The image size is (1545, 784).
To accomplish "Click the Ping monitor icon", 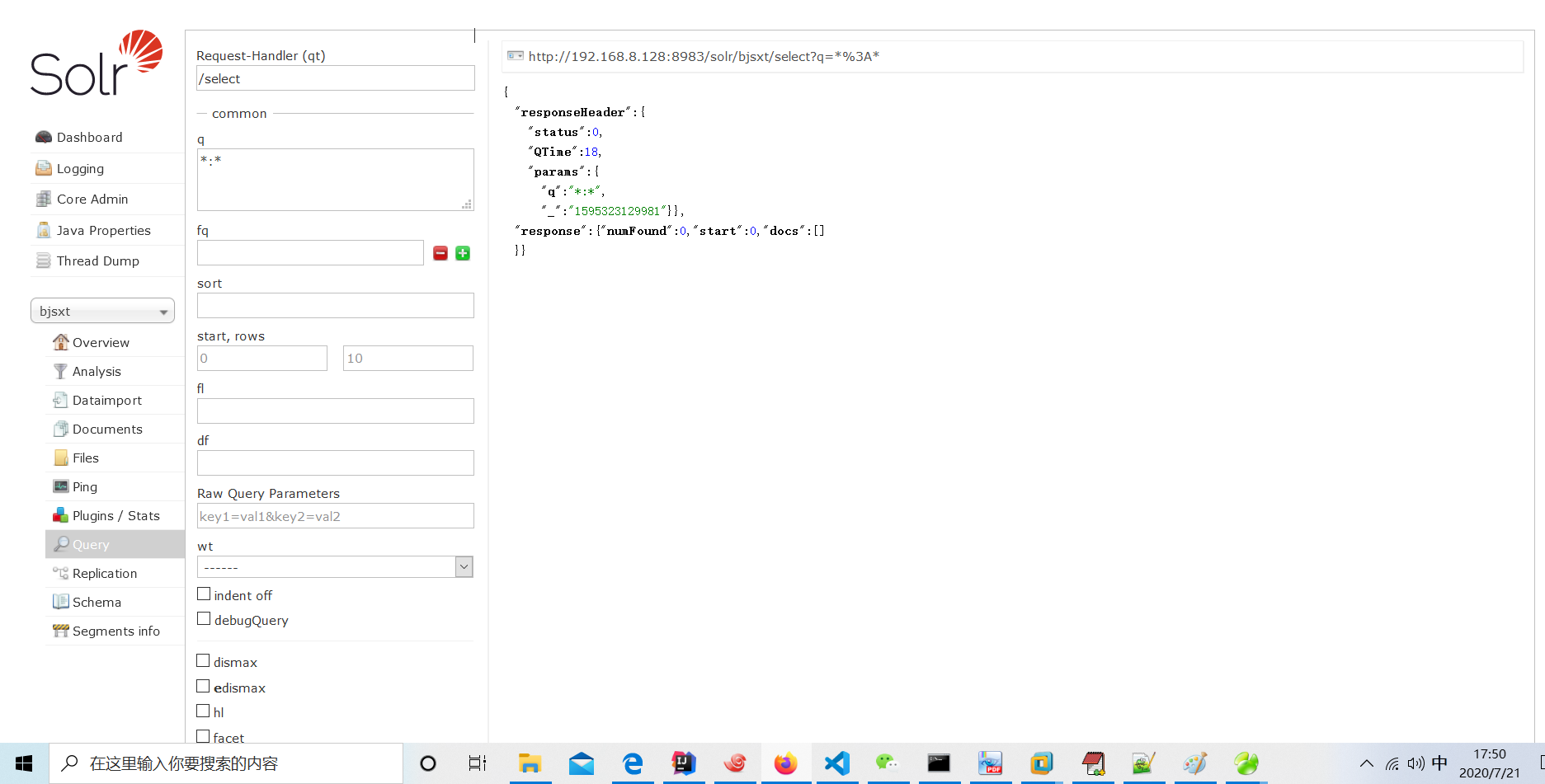I will tap(61, 486).
